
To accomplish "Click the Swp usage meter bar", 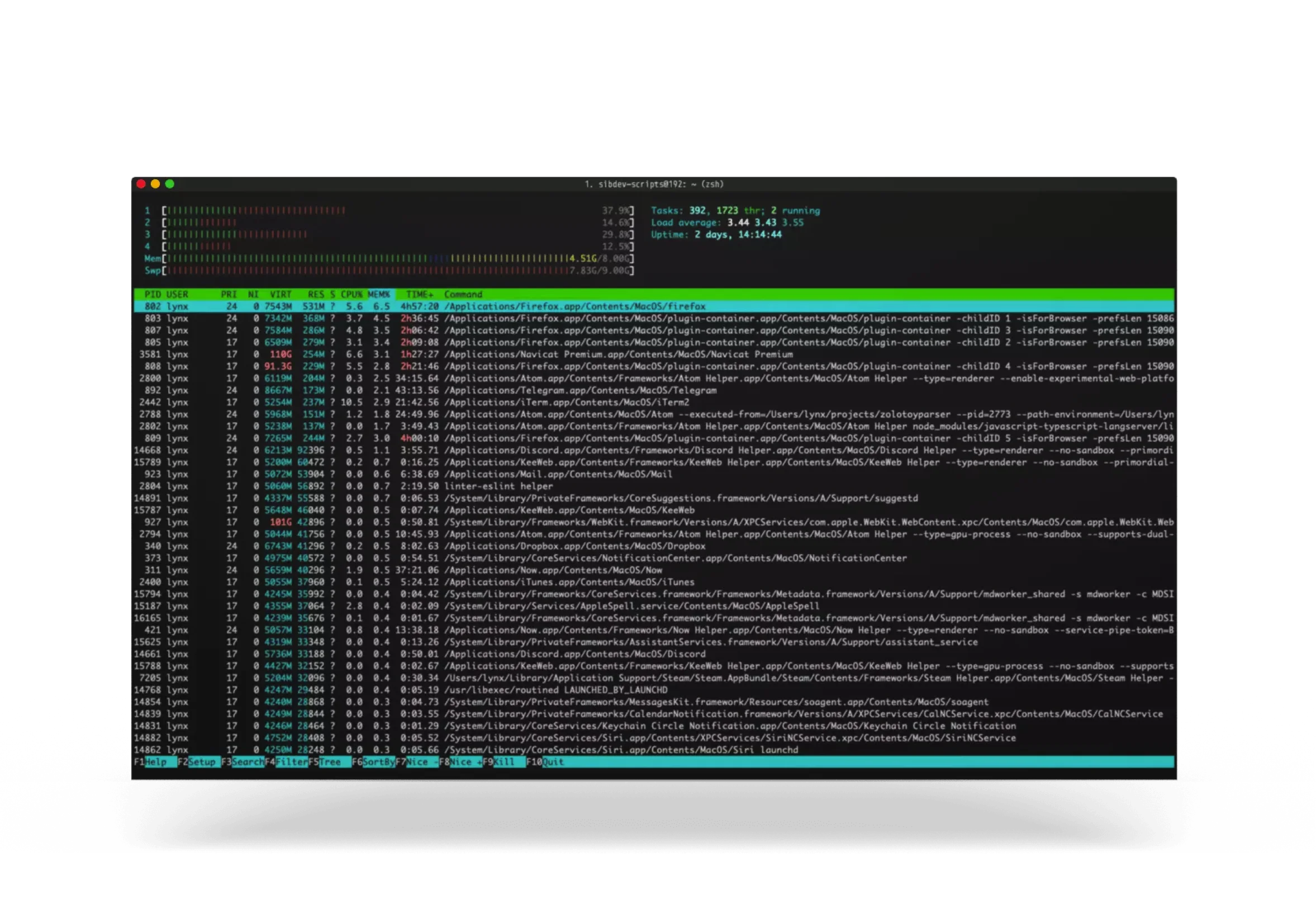I will (389, 271).
